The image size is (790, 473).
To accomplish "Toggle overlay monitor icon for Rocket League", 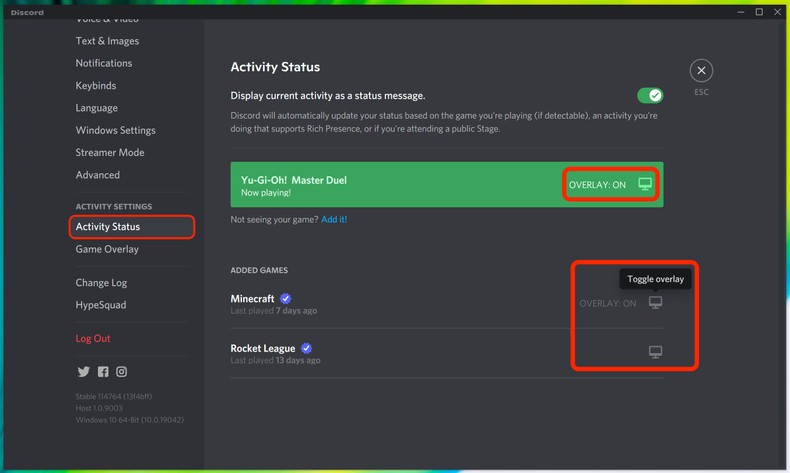I will click(x=655, y=352).
